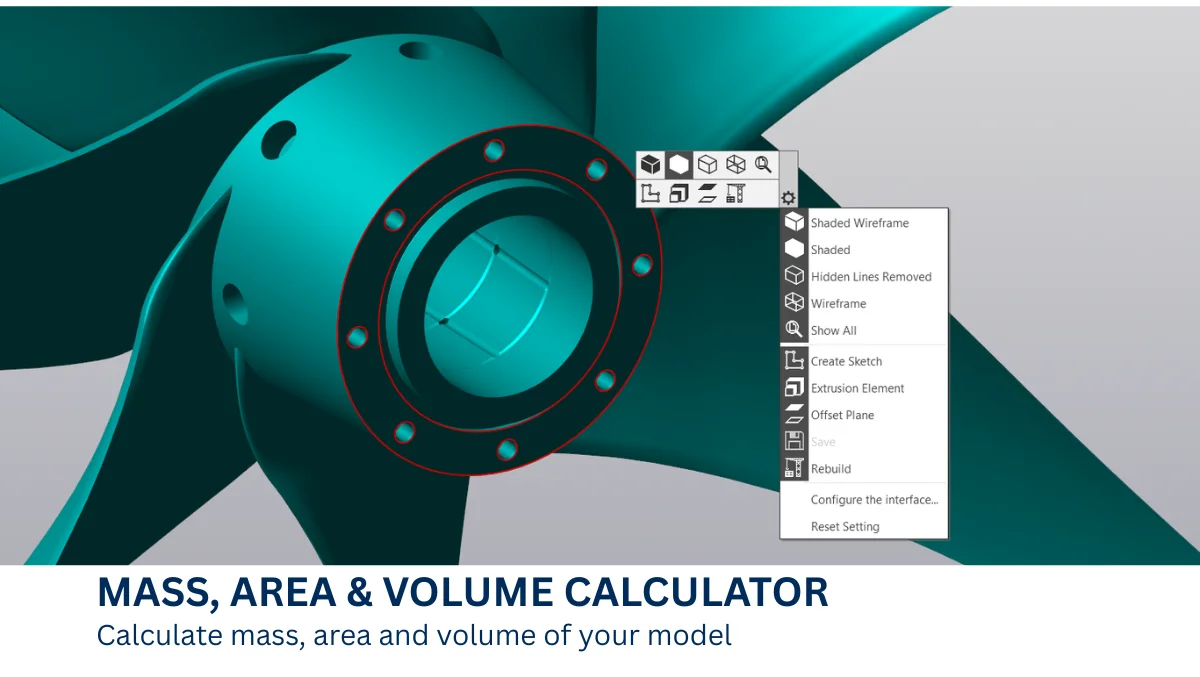Click Extrusion Element icon in floating toolbar
Screen dimensions: 1200x677
tap(679, 193)
